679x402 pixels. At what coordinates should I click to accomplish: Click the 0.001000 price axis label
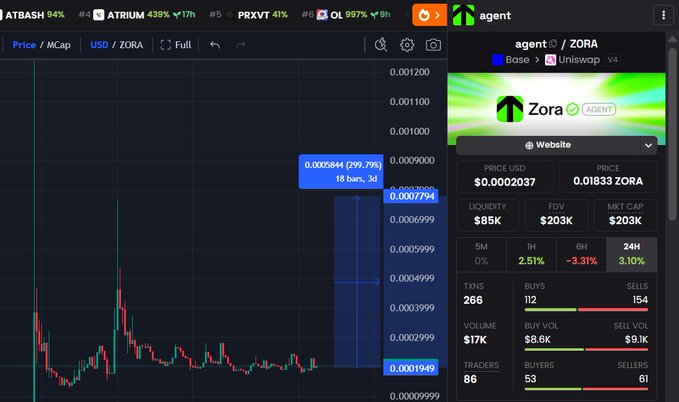coord(410,131)
